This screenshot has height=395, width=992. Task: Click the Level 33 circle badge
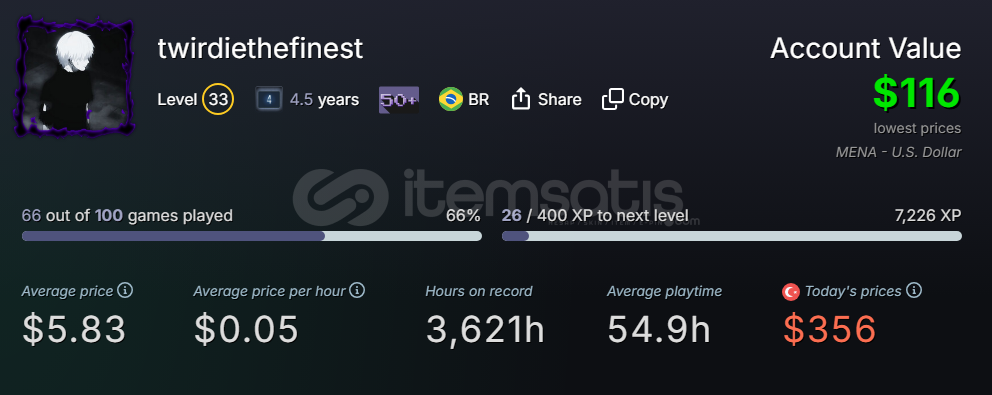[x=218, y=99]
